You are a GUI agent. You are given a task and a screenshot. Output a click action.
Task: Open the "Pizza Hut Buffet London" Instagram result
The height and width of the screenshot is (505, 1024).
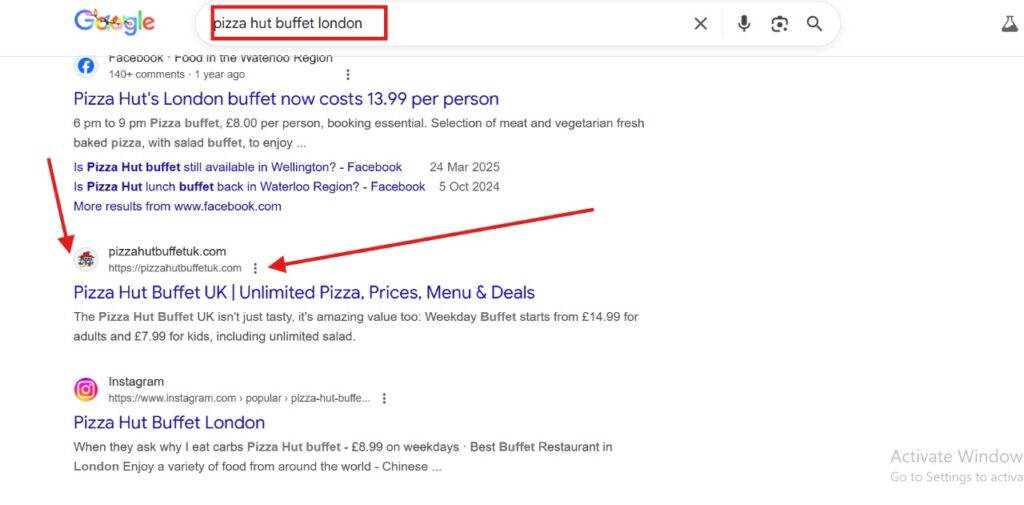169,422
